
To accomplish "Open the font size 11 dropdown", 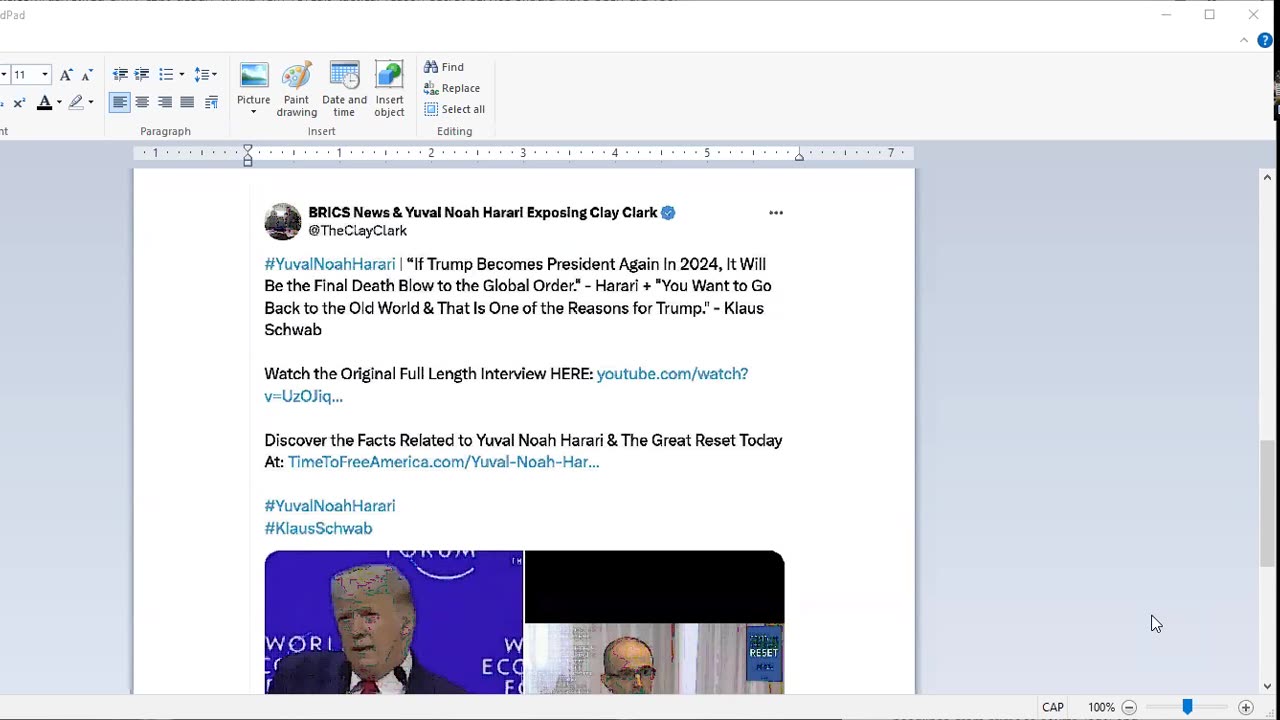I will (45, 75).
